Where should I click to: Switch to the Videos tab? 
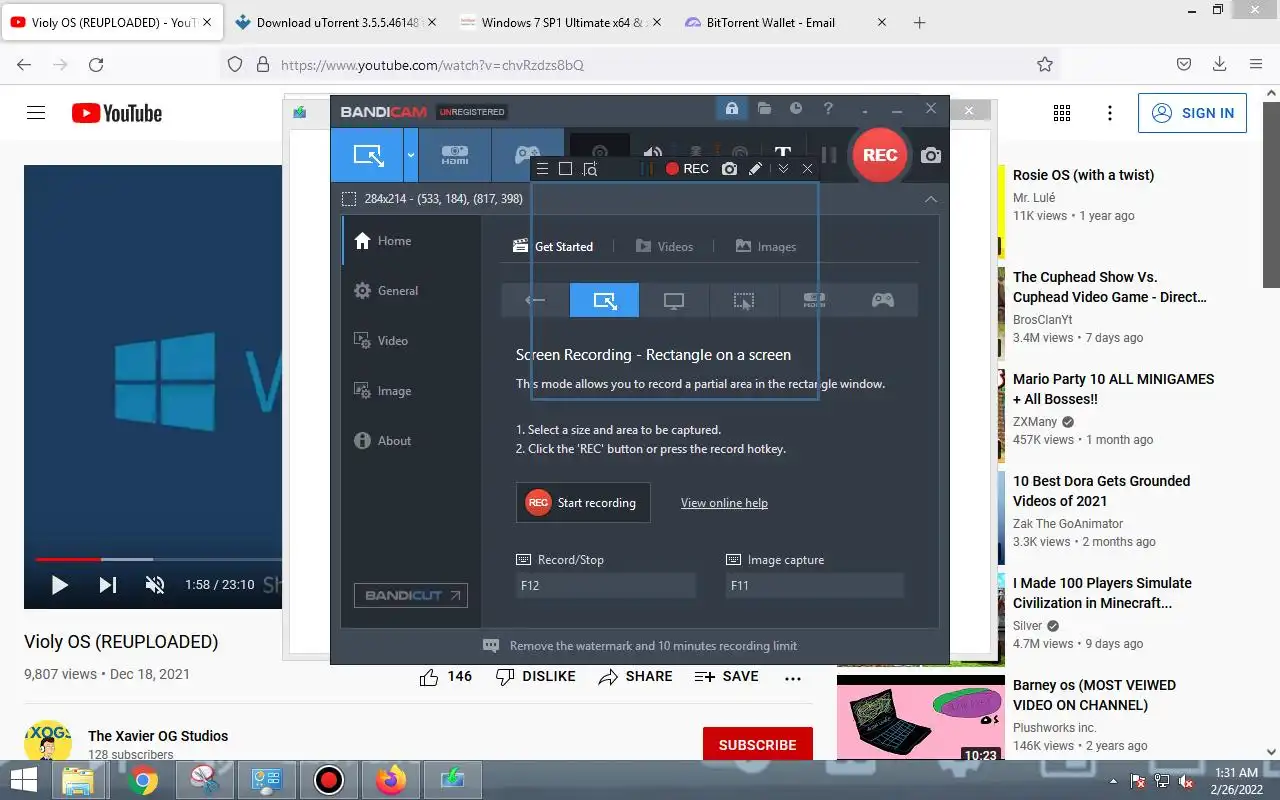click(x=664, y=246)
